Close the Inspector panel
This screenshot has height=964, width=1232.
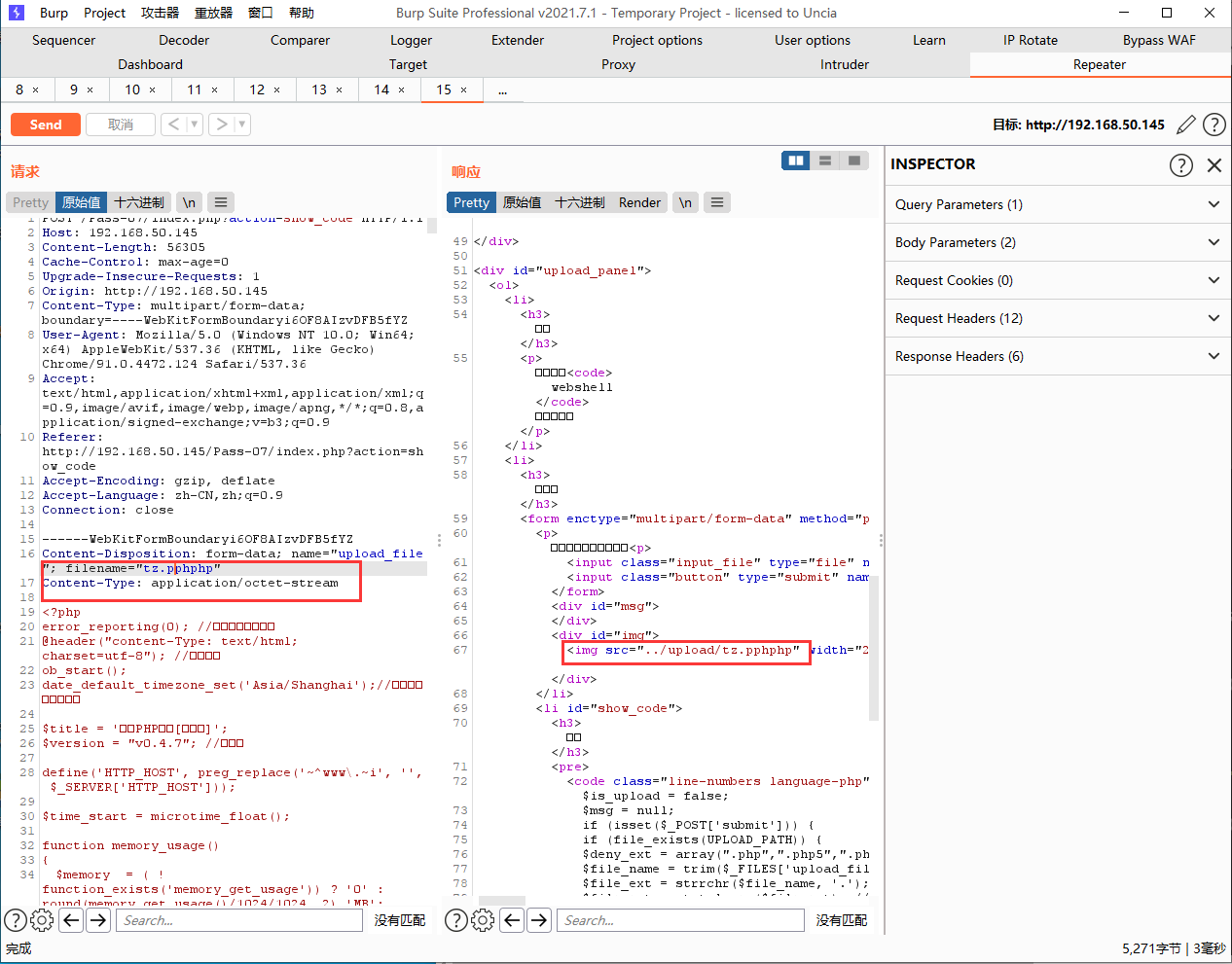click(x=1214, y=165)
